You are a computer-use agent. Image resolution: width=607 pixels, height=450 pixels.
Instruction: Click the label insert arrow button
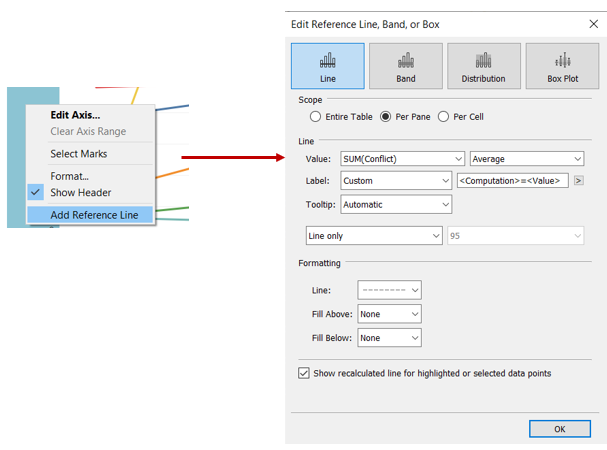click(578, 181)
